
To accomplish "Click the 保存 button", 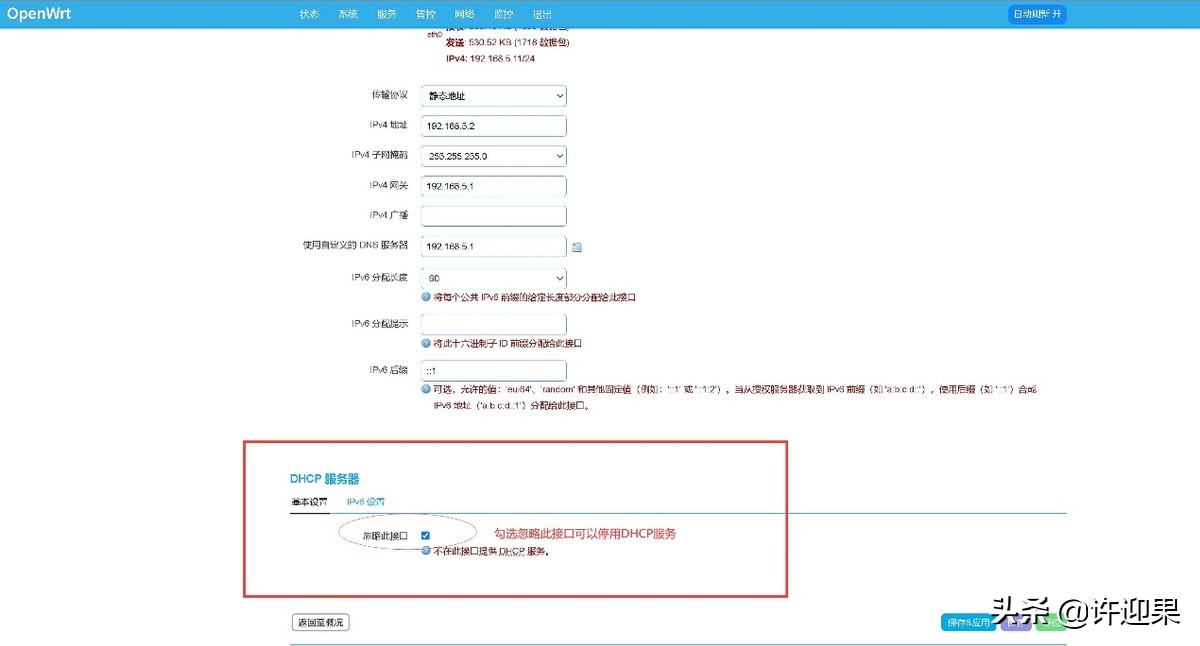I will pyautogui.click(x=1016, y=621).
